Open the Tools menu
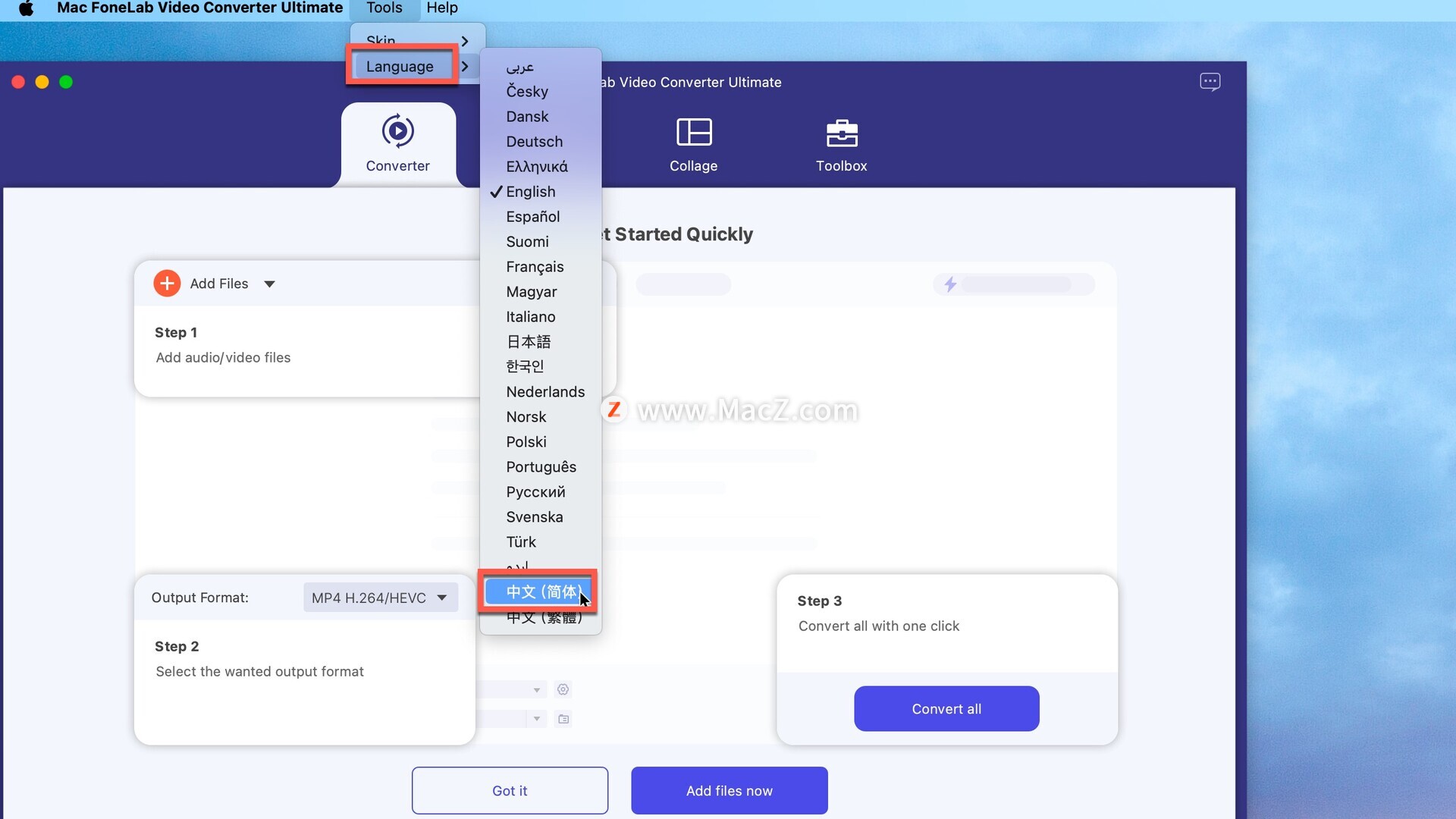 tap(384, 8)
